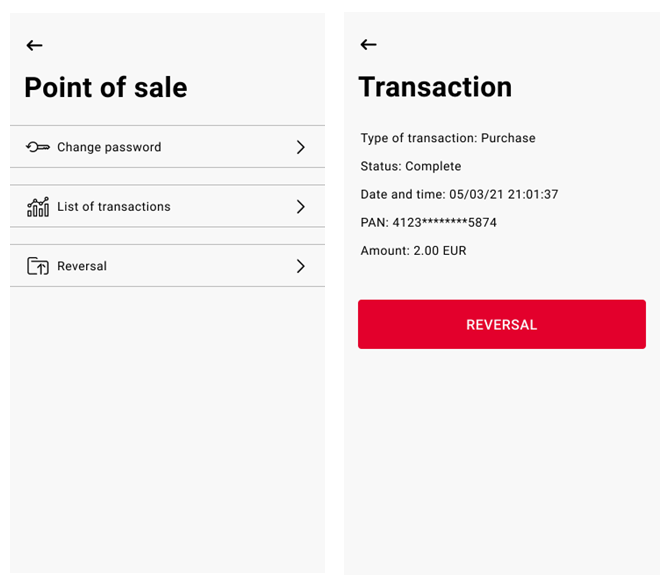Click the Amount: 2.00 EUR line
Screen dimensions: 660x587
(x=413, y=251)
